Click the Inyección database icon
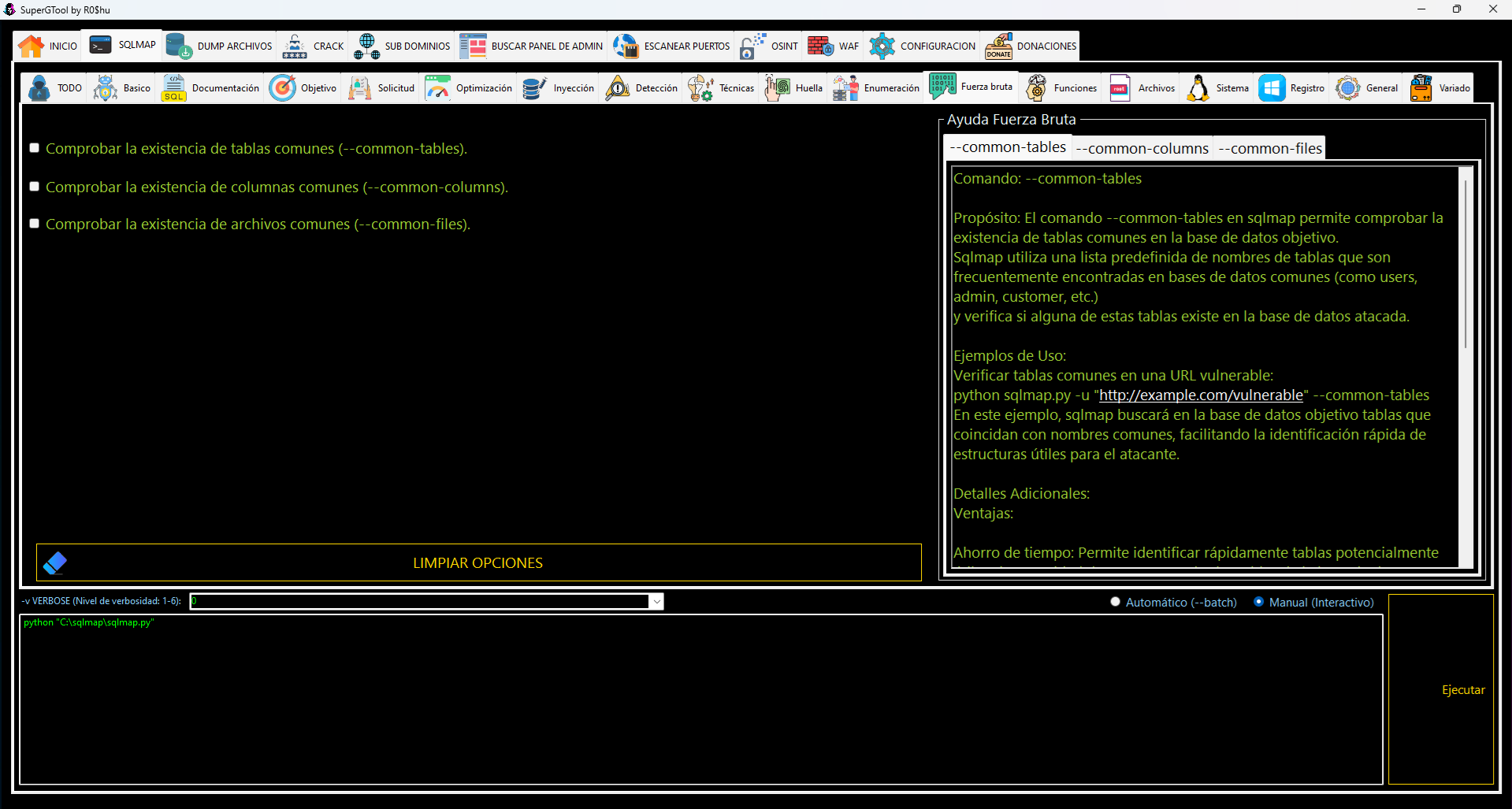The height and width of the screenshot is (809, 1512). 534,88
